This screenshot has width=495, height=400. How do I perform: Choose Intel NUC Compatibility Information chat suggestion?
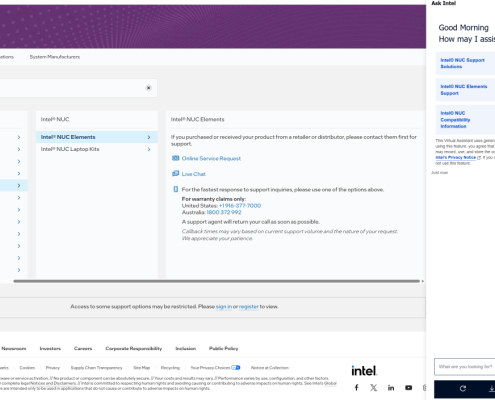465,120
